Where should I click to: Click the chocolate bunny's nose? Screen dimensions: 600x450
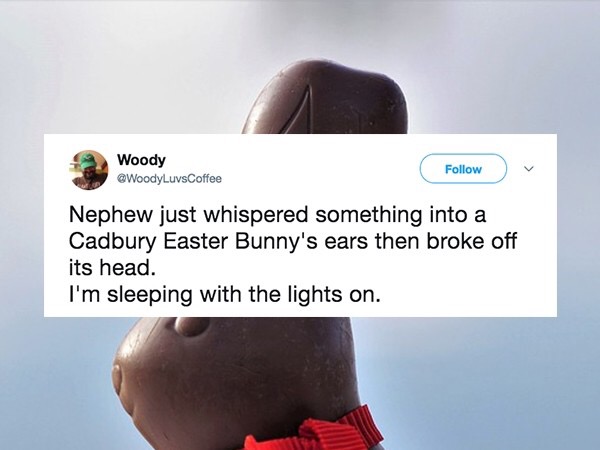117,378
